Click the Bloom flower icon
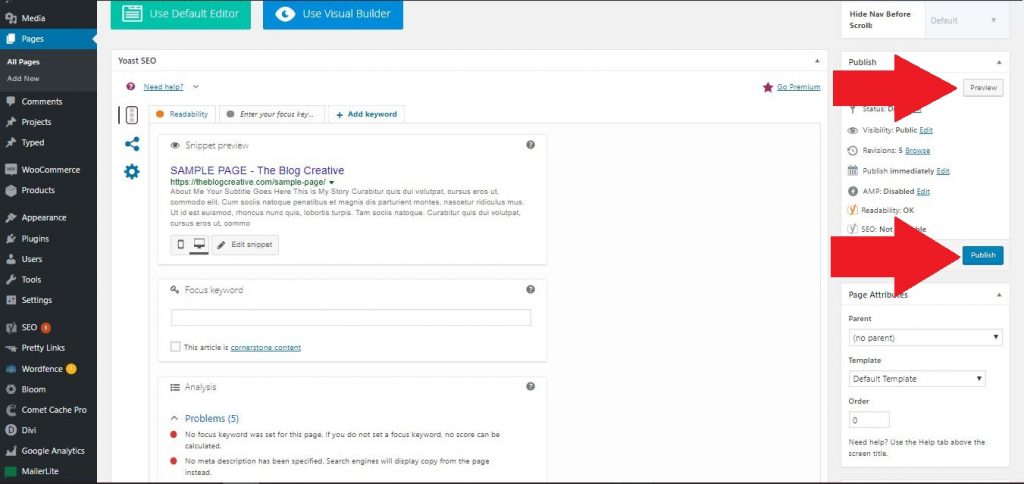Screen dimensions: 1024x484 pyautogui.click(x=10, y=389)
